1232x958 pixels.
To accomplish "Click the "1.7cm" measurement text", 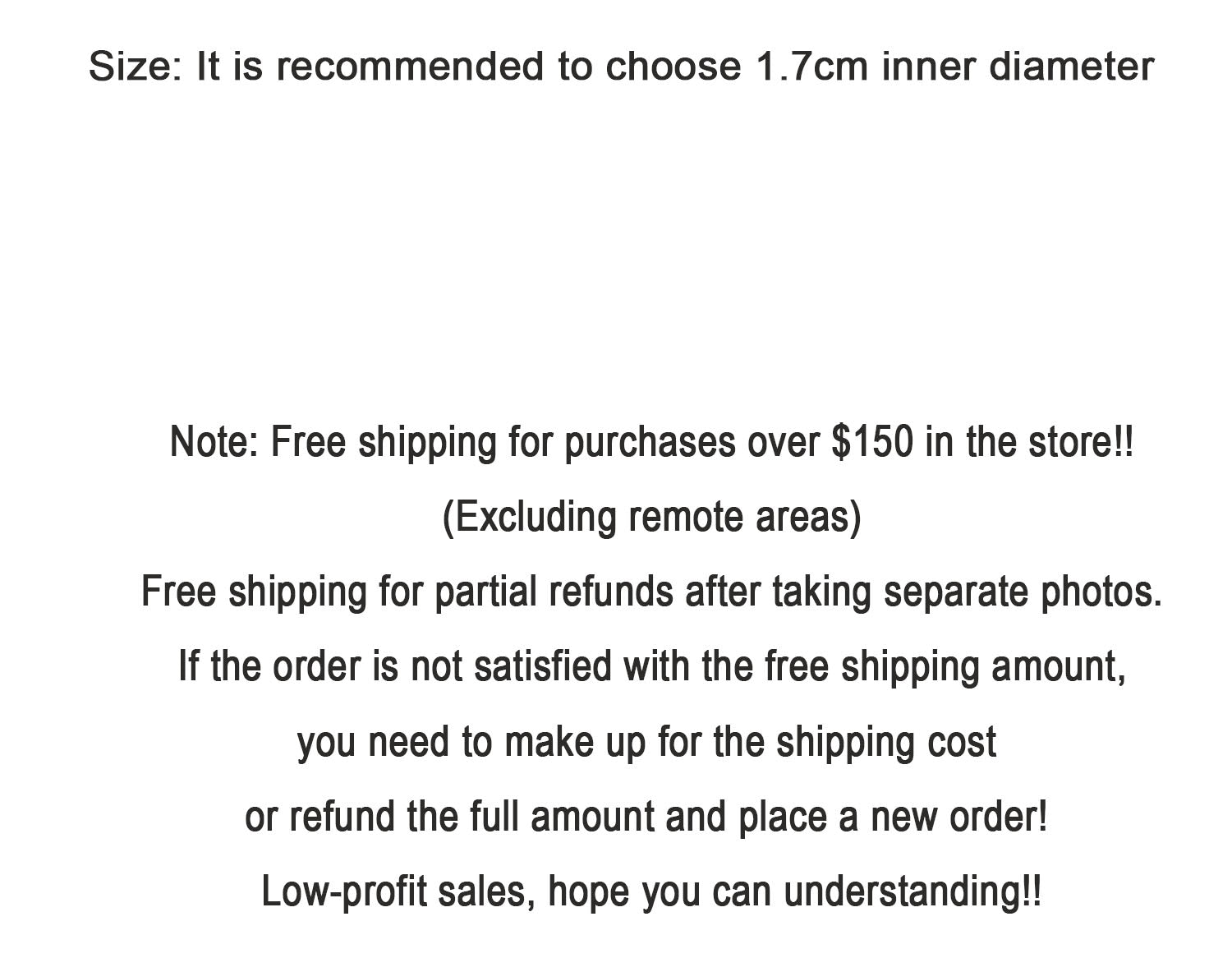I will pyautogui.click(x=810, y=67).
